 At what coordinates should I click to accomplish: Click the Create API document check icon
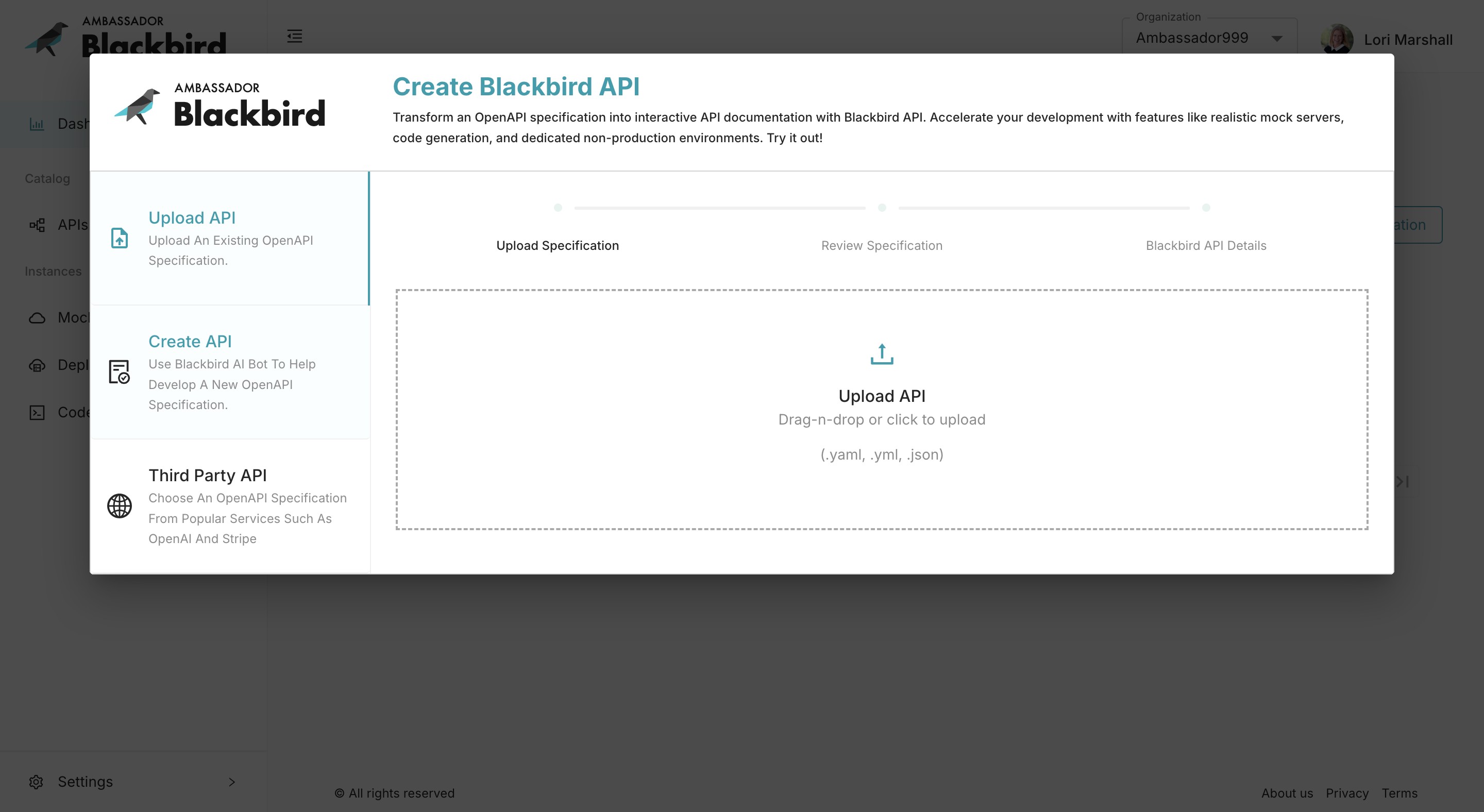pos(119,372)
